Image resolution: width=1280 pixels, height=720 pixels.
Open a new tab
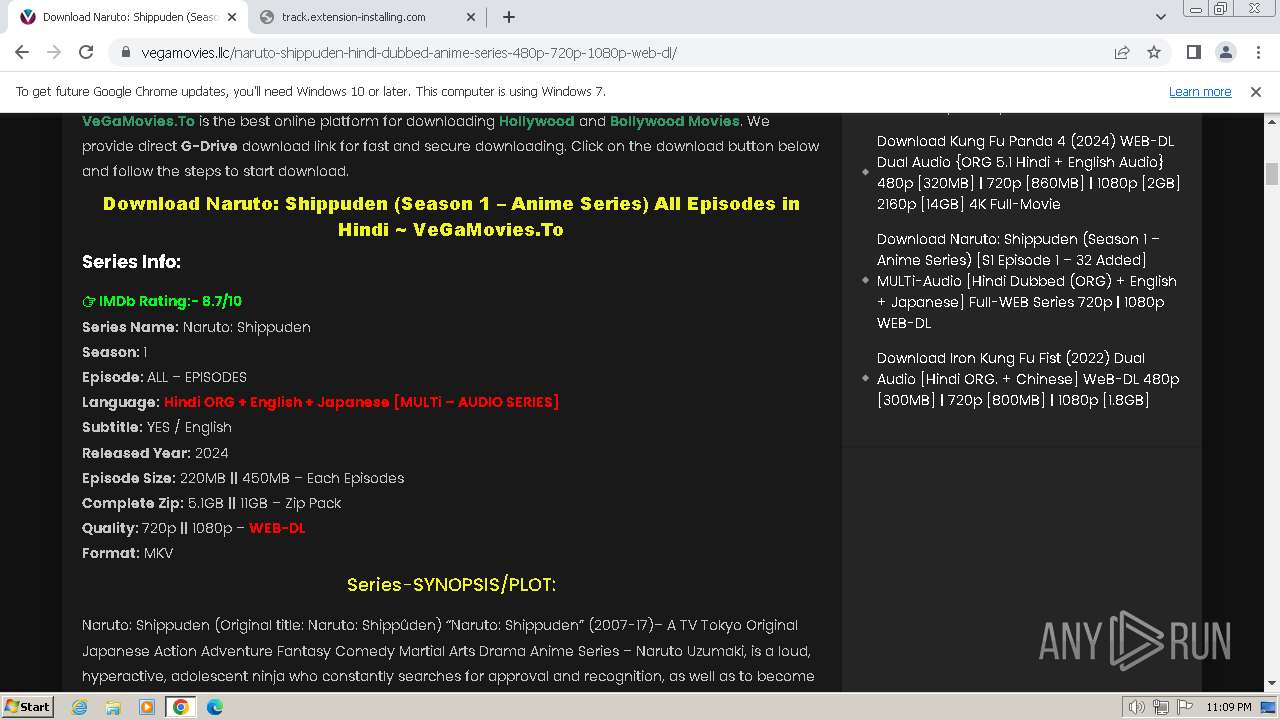pyautogui.click(x=509, y=17)
